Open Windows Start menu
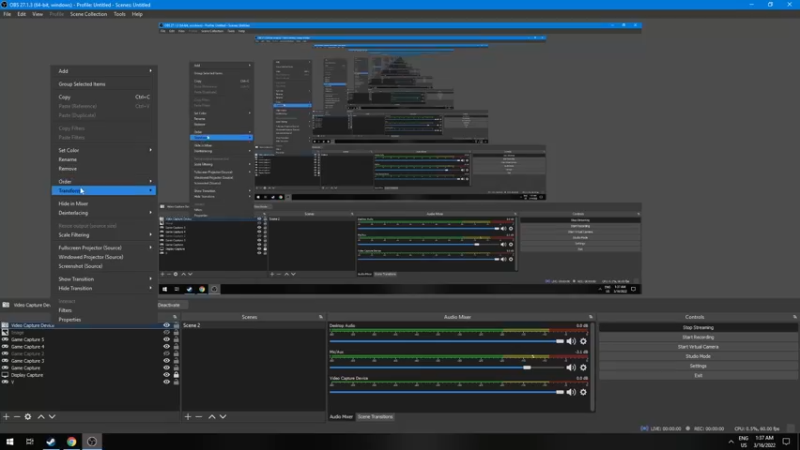 pyautogui.click(x=10, y=441)
